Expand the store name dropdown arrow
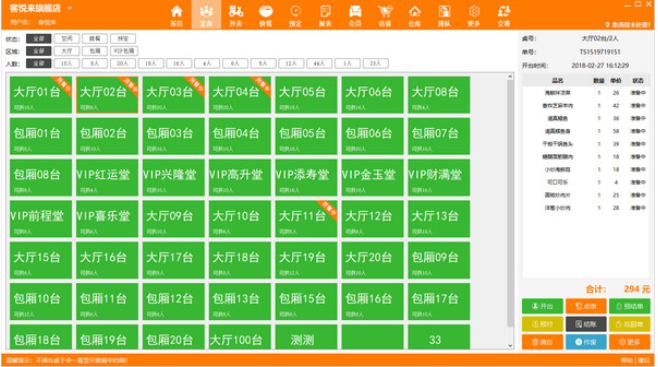 (x=70, y=8)
